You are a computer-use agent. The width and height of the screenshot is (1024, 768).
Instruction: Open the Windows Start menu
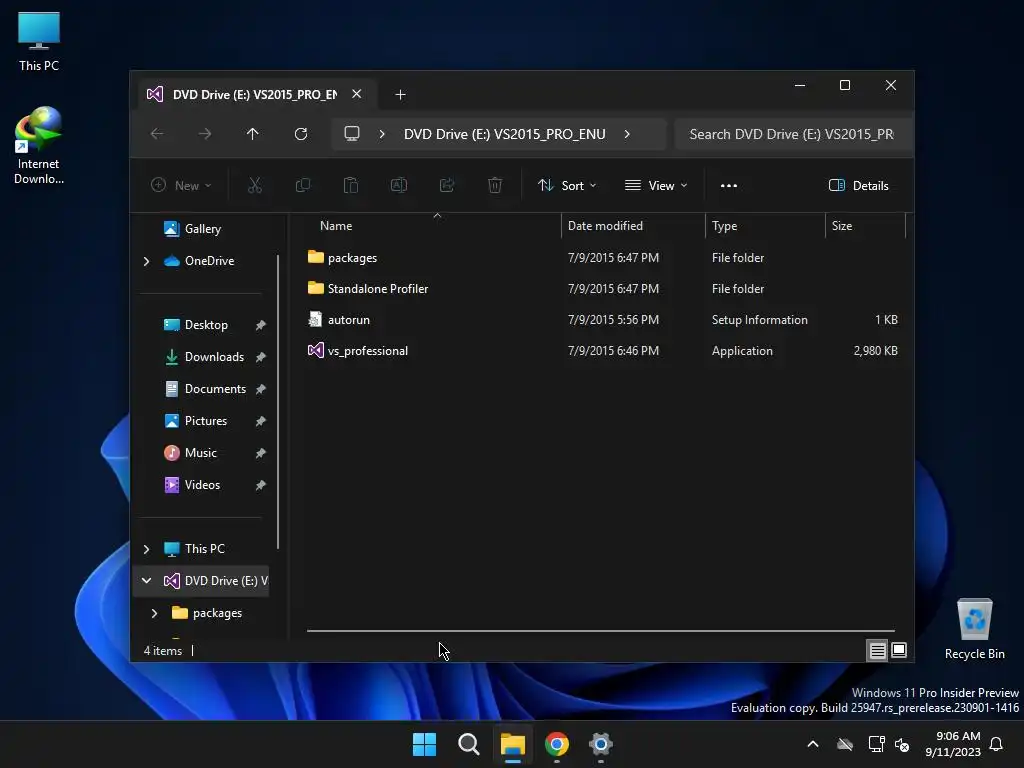424,744
